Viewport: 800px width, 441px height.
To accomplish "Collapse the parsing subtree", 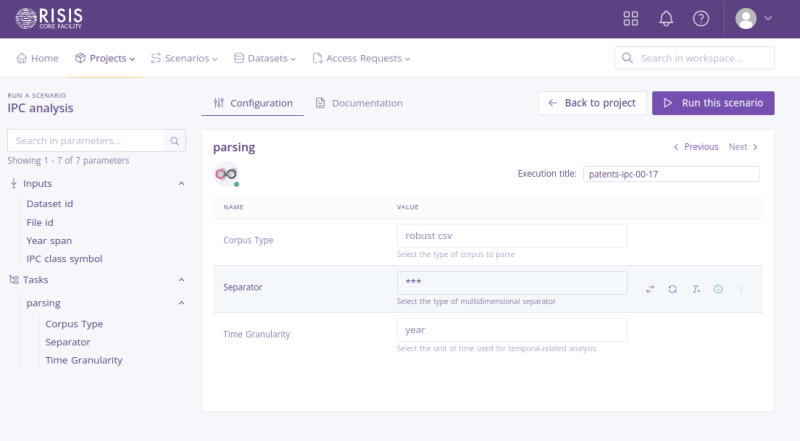I will point(181,303).
